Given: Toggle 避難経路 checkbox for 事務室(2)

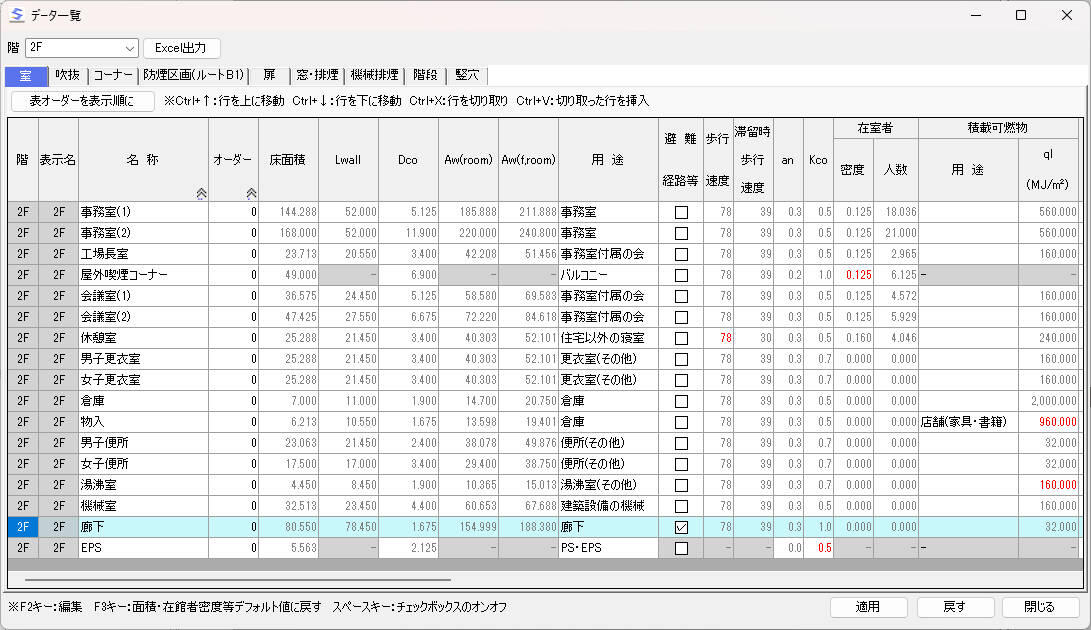Looking at the screenshot, I should tap(681, 233).
